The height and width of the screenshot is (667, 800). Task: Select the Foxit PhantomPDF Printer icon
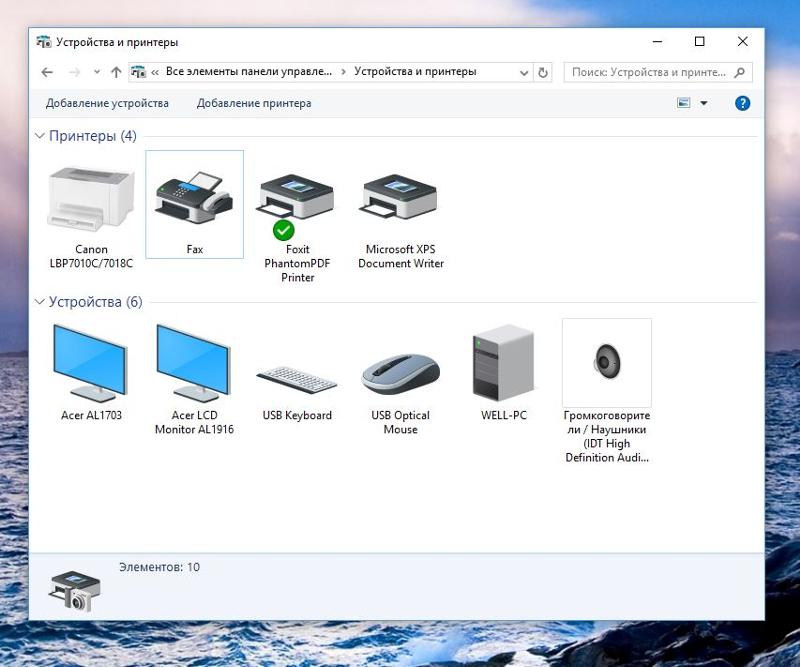pyautogui.click(x=296, y=198)
